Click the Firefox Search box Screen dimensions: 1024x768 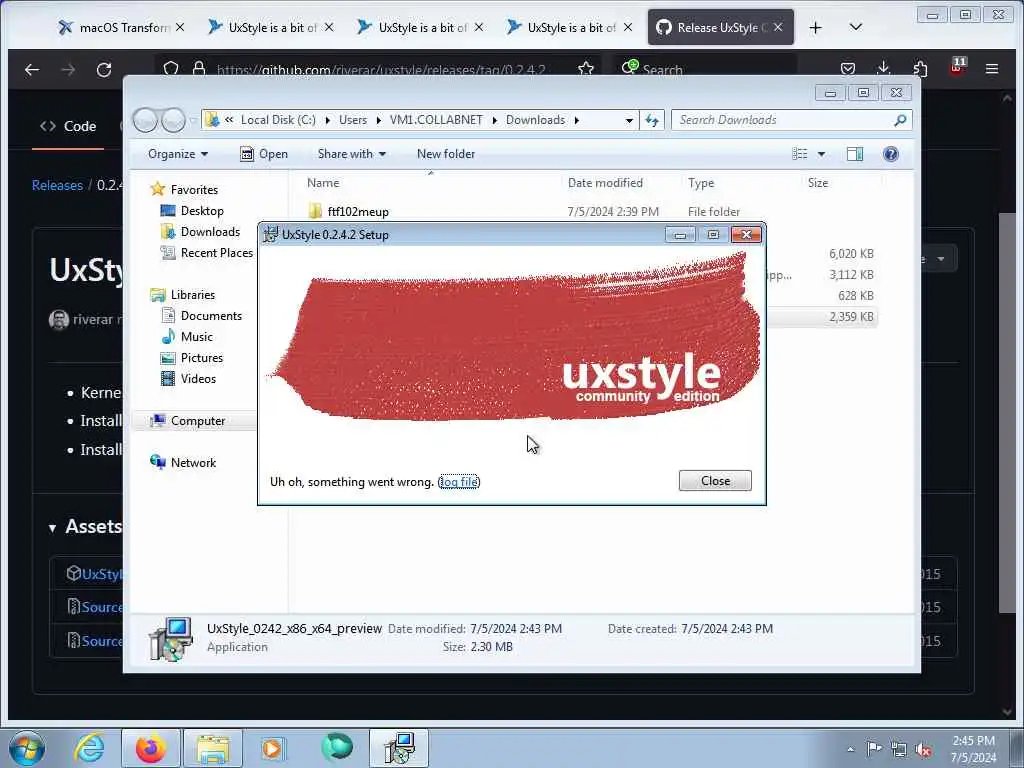pos(705,69)
